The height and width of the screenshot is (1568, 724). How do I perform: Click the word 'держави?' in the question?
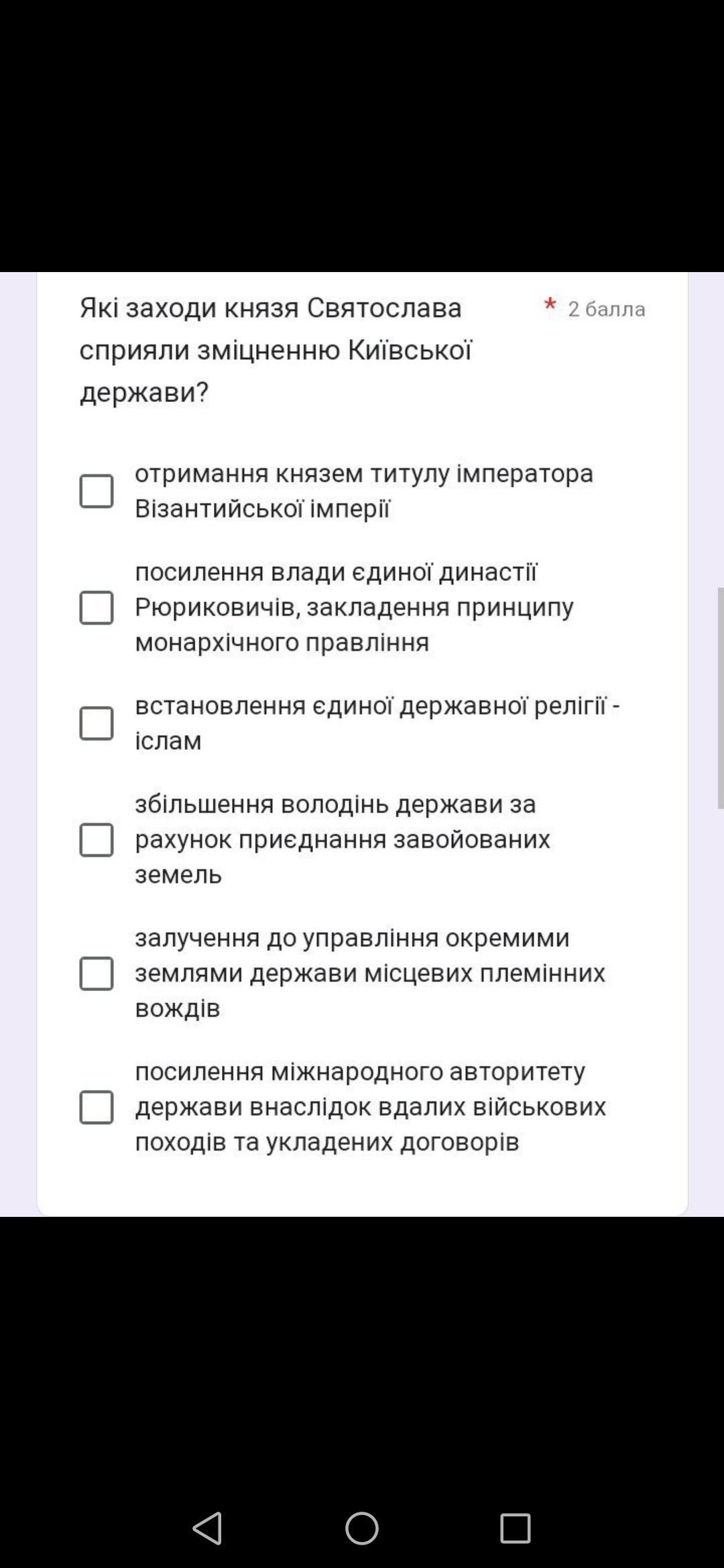(x=144, y=393)
